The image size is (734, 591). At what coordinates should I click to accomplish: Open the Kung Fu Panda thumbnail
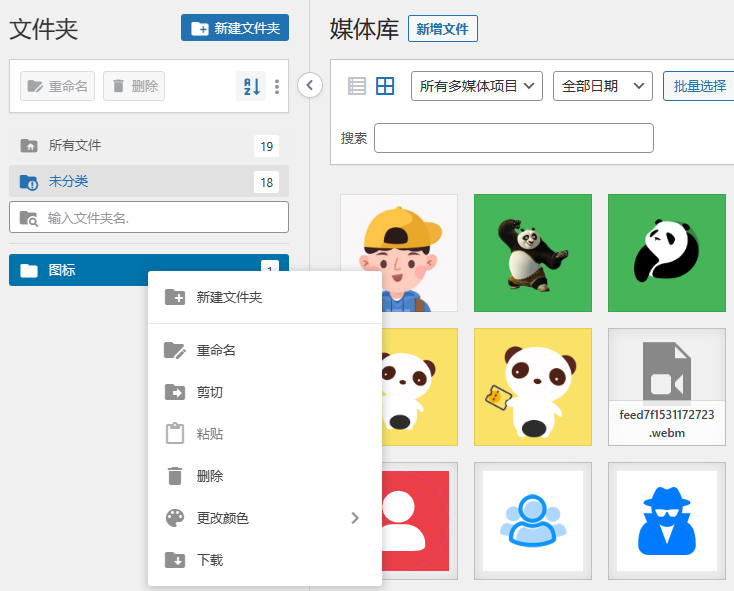(533, 253)
